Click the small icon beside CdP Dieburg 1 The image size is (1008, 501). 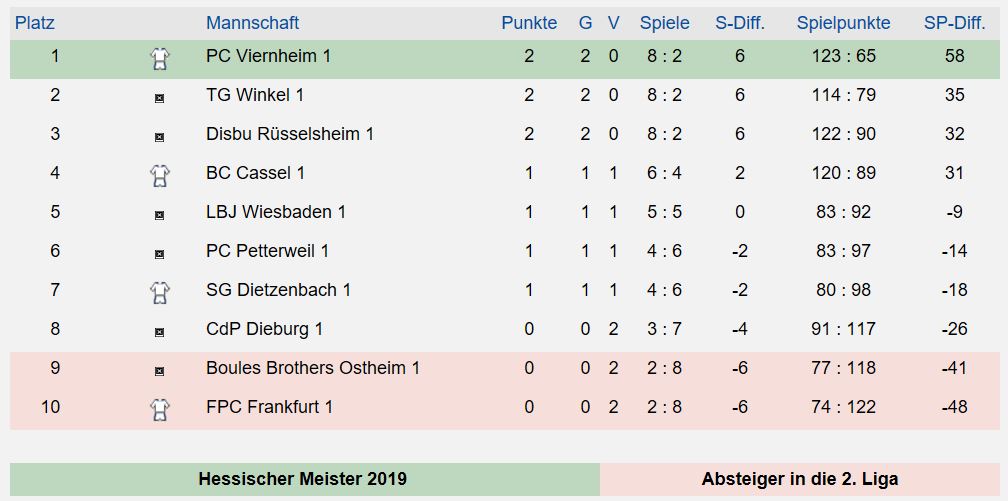click(x=159, y=332)
